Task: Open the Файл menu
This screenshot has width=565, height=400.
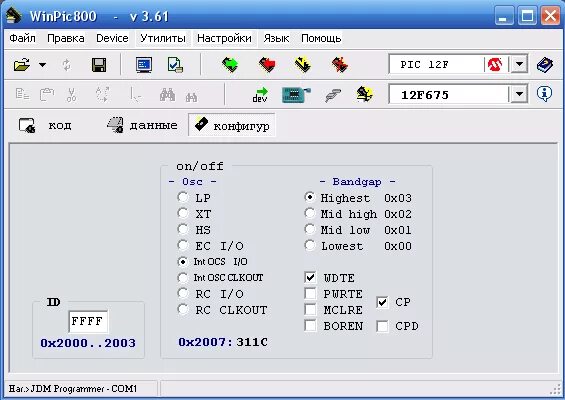Action: [x=22, y=38]
